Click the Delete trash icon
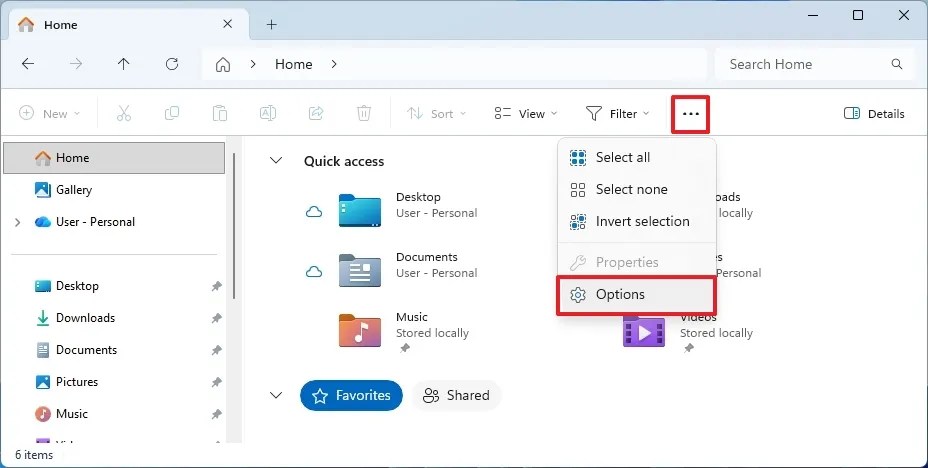This screenshot has width=928, height=468. click(x=364, y=113)
